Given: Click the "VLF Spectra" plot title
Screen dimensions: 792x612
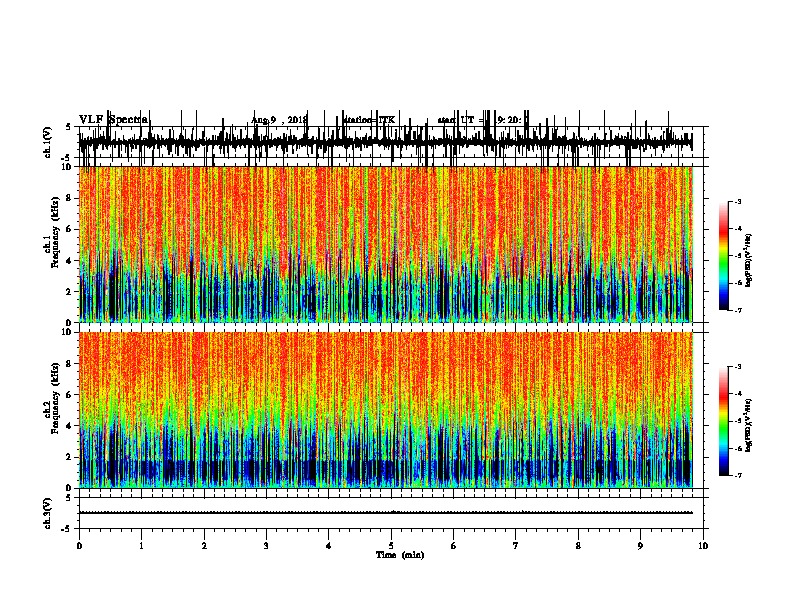Looking at the screenshot, I should coord(114,120).
